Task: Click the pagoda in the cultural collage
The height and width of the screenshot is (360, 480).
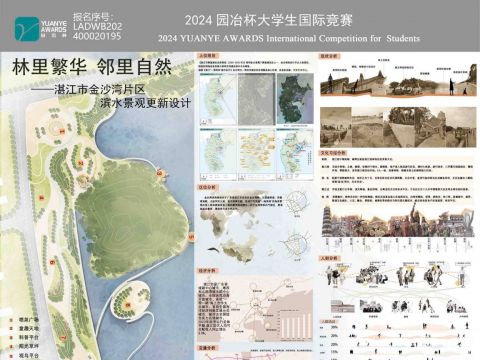Action: (x=327, y=221)
